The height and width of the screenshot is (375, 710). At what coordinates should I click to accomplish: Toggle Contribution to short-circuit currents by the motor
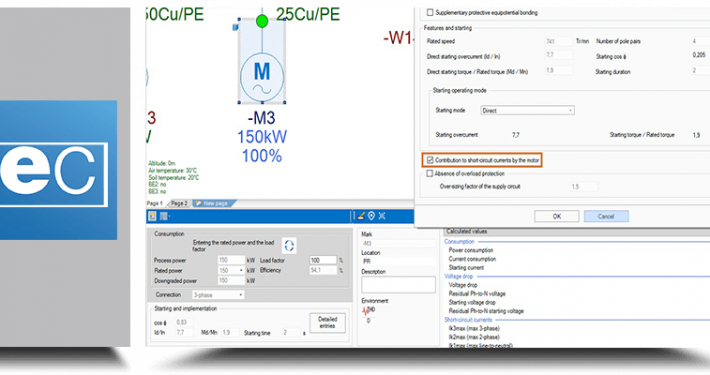tap(430, 160)
